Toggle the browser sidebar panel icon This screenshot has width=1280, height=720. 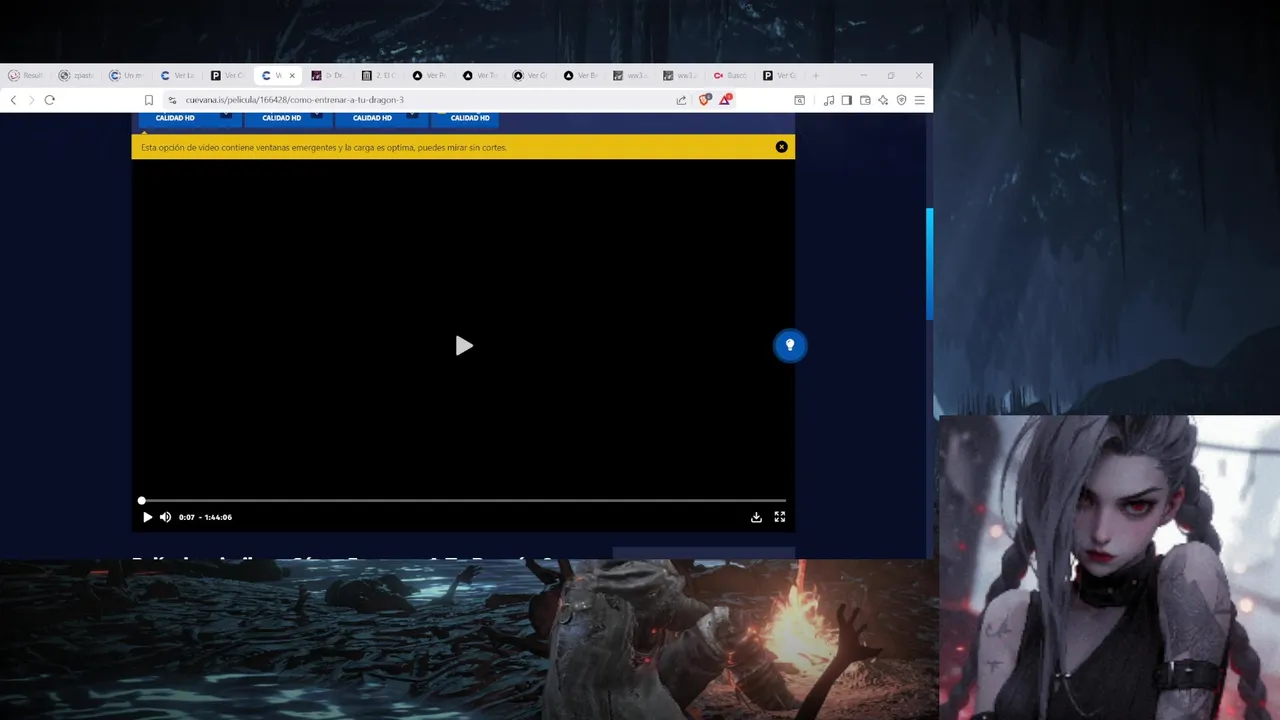[847, 100]
